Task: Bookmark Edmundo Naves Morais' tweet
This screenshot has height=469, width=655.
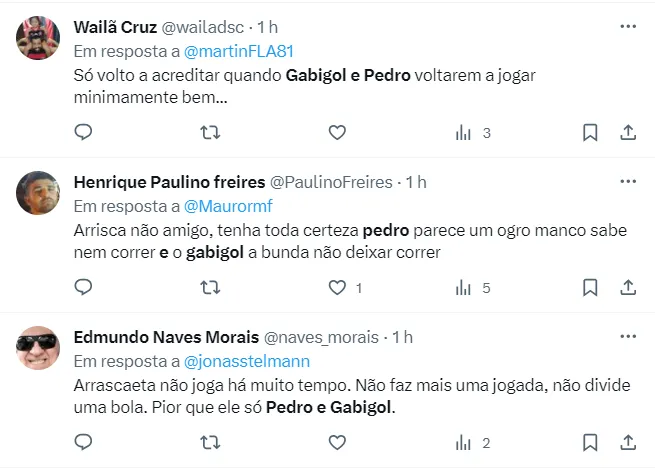Action: click(590, 443)
